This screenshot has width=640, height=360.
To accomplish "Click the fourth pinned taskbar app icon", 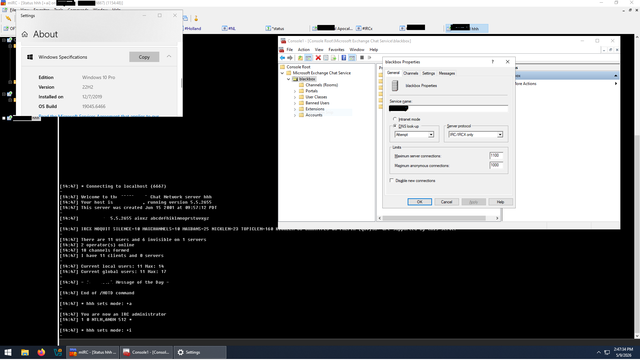I will pos(58,352).
